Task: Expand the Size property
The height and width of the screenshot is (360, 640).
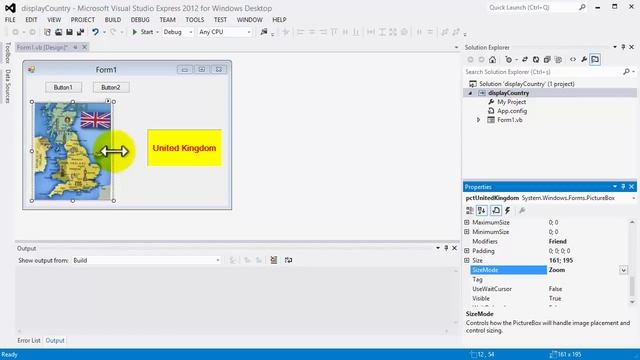Action: (467, 260)
